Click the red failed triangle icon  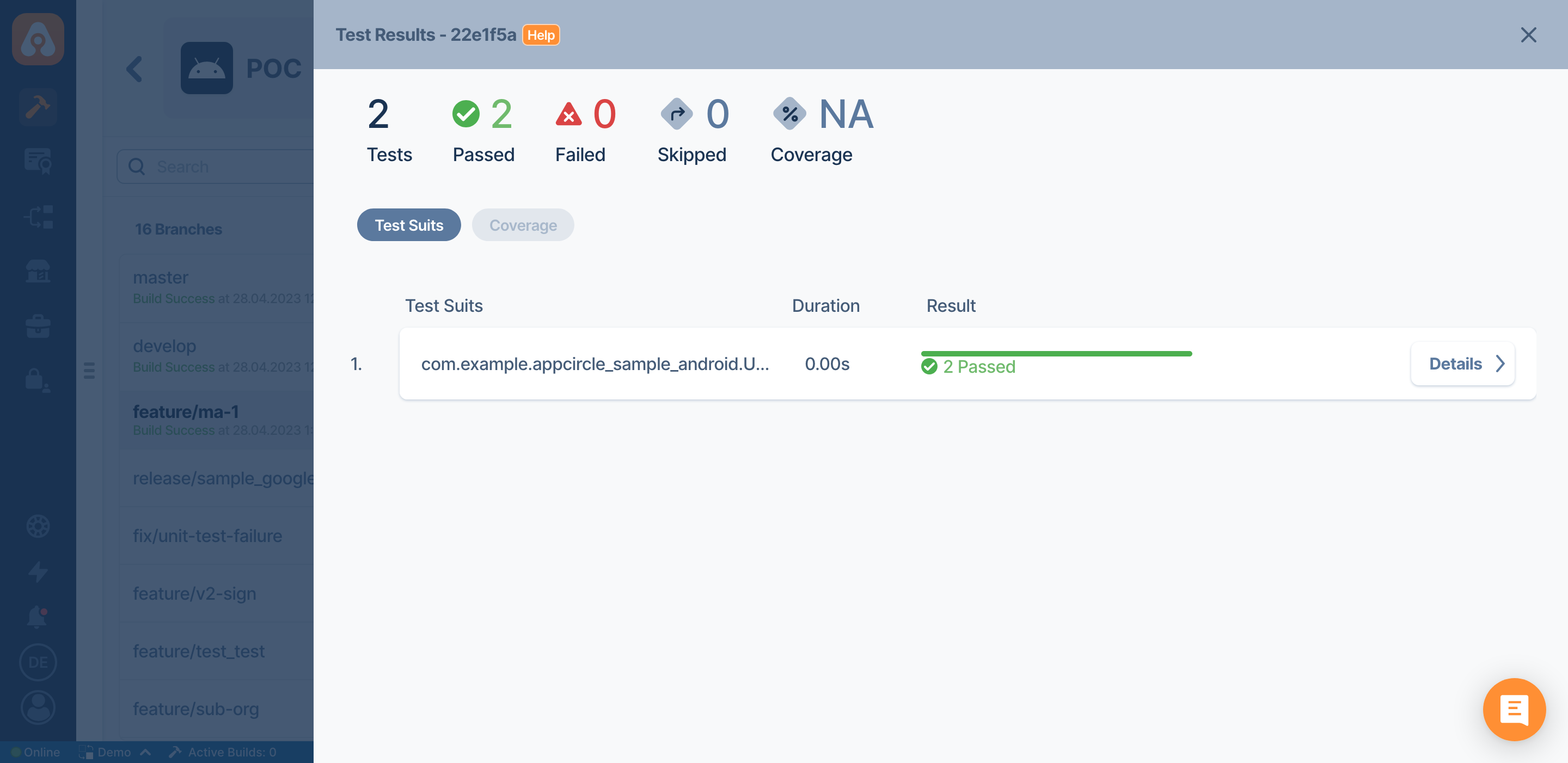pyautogui.click(x=568, y=114)
